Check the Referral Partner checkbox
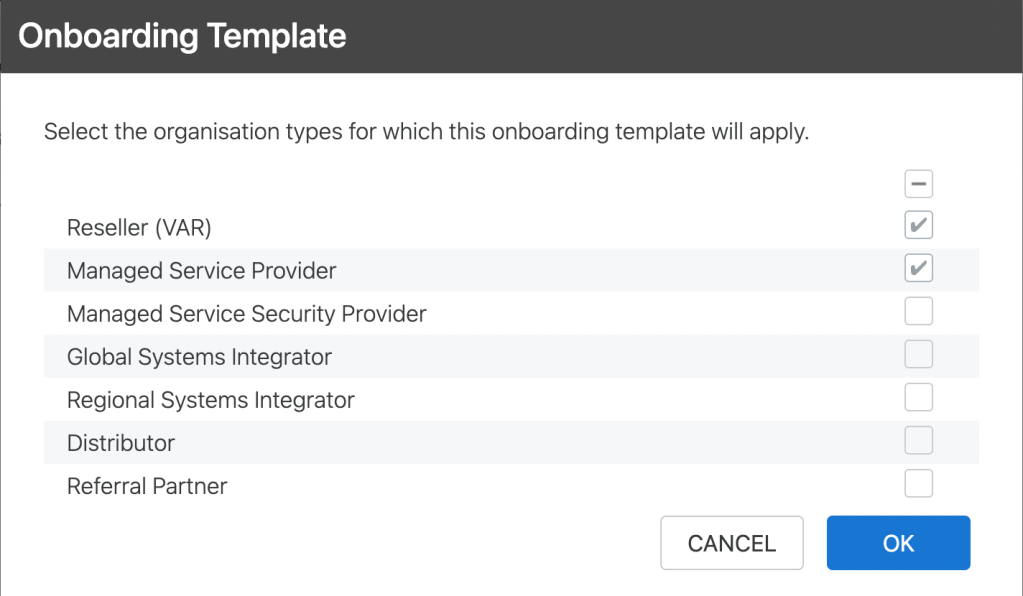This screenshot has height=596, width=1023. (x=918, y=484)
